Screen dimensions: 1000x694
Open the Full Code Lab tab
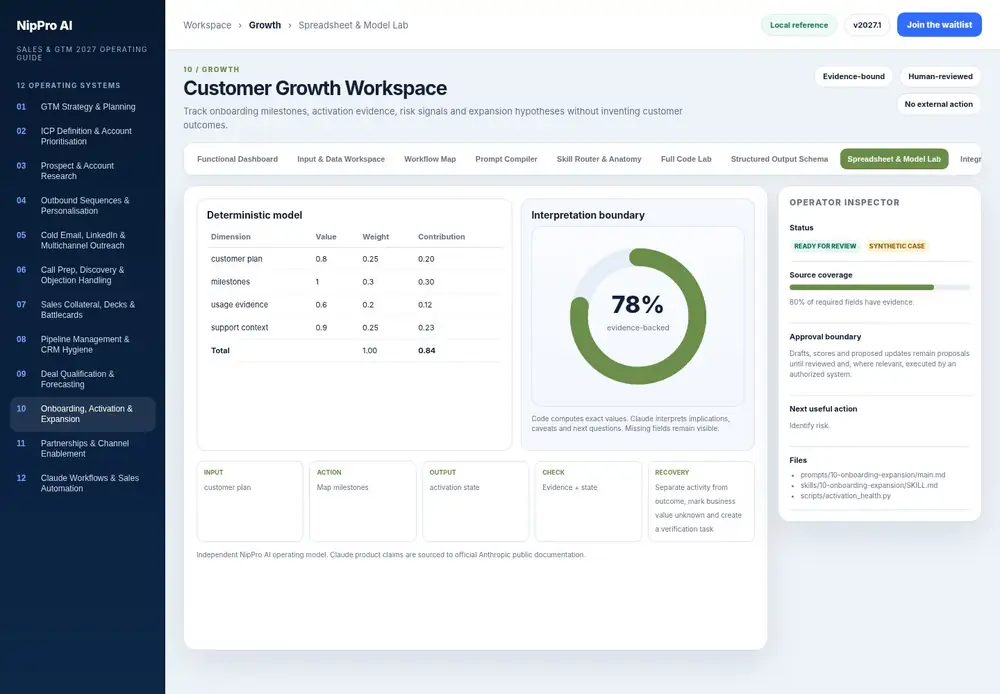point(686,159)
